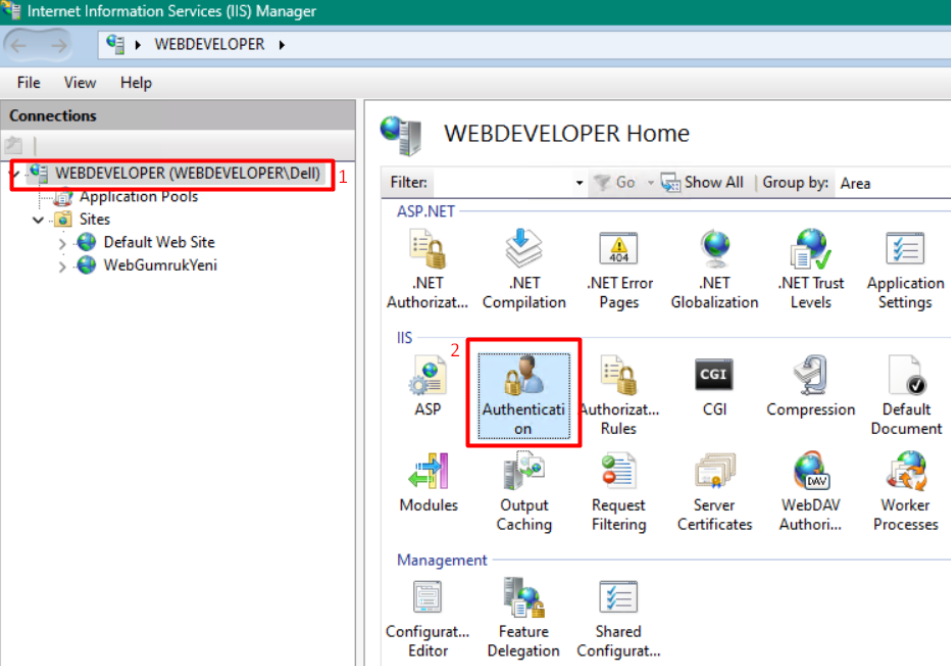
Task: Open Authorization Rules feature
Action: click(619, 395)
